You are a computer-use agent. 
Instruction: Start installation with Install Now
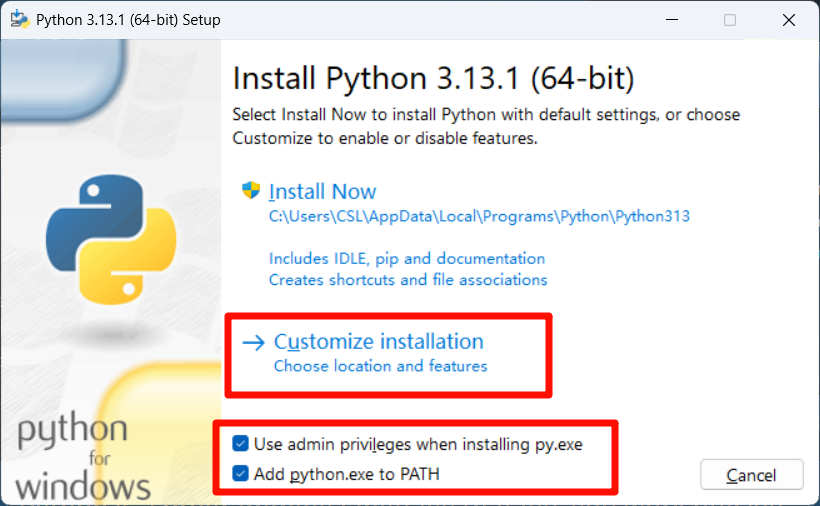coord(322,191)
